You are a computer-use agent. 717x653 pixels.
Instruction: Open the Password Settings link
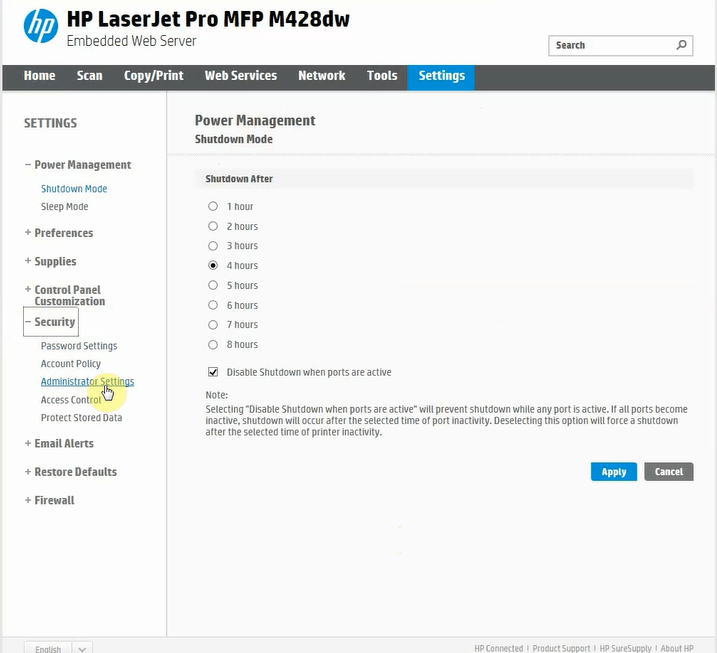pyautogui.click(x=79, y=346)
